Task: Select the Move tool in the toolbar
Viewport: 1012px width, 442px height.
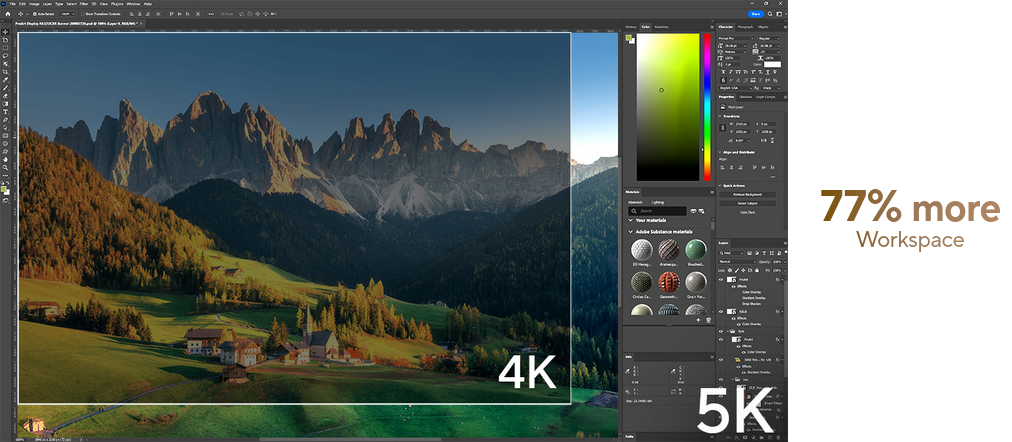Action: 5,32
